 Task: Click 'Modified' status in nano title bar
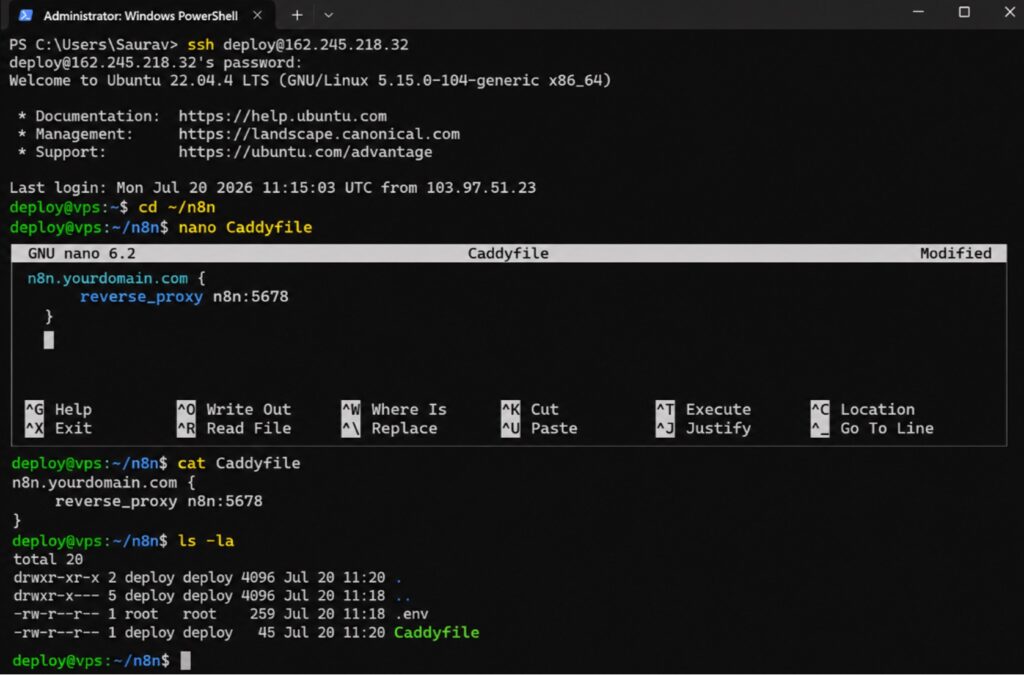pyautogui.click(x=955, y=253)
